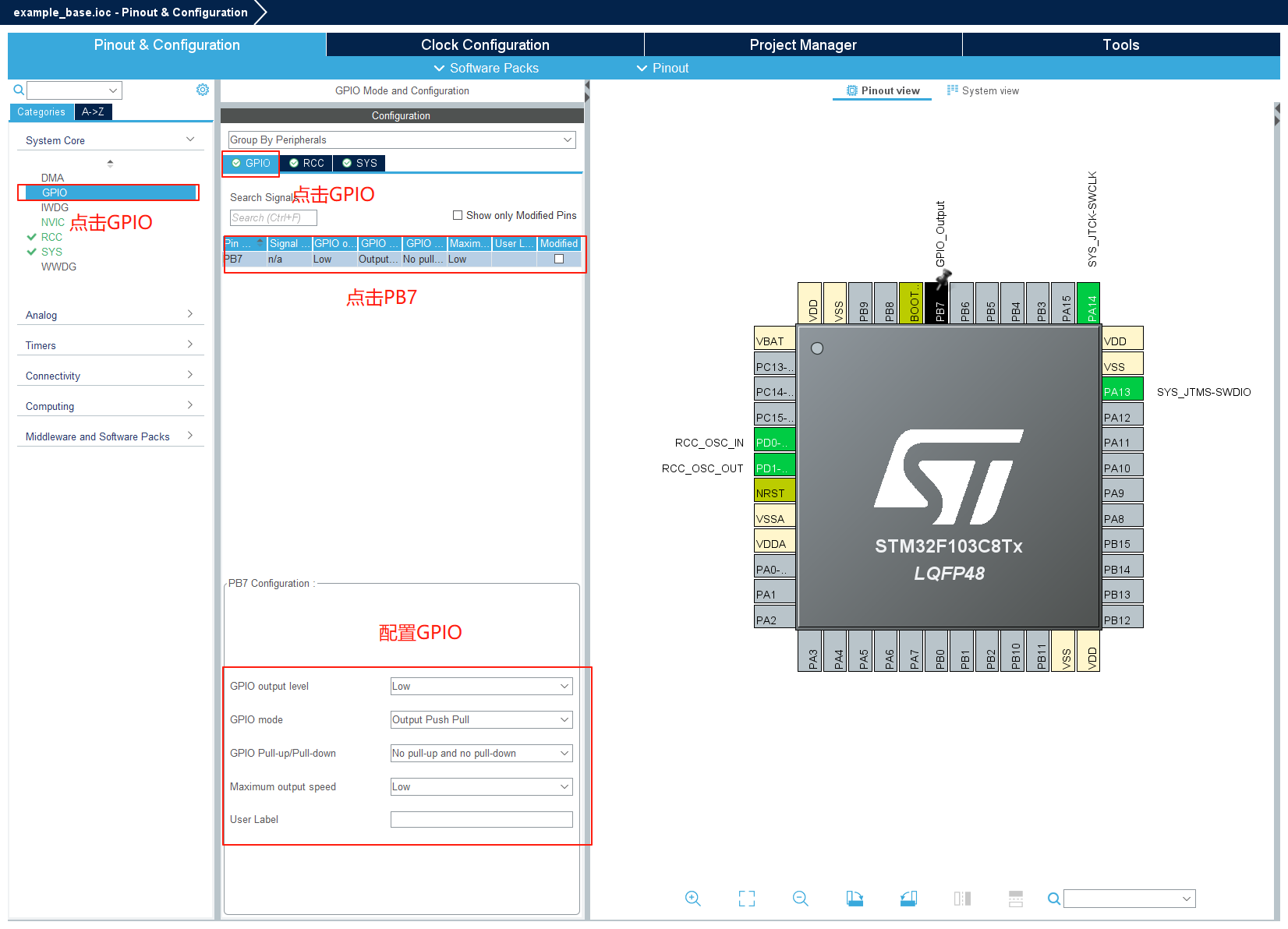The image size is (1288, 929).
Task: Select the Pinout & Configuration tab
Action: 167,44
